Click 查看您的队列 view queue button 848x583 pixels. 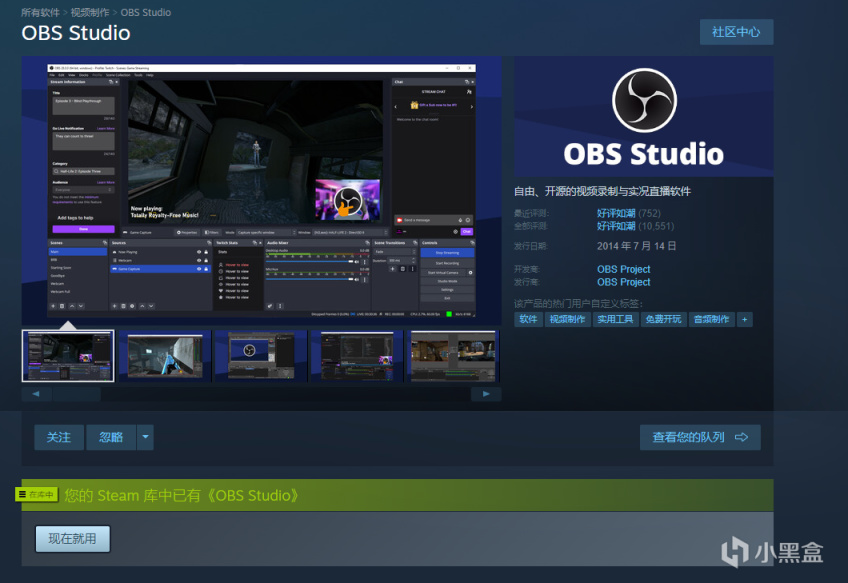[700, 437]
